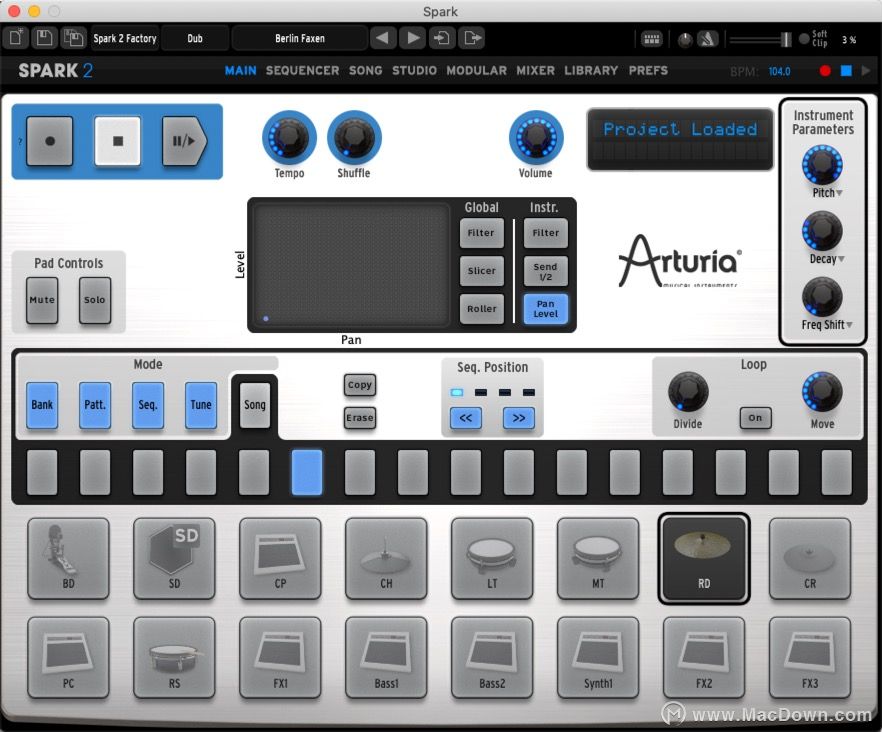Select the RS rimshot pad
The image size is (882, 732).
point(174,658)
